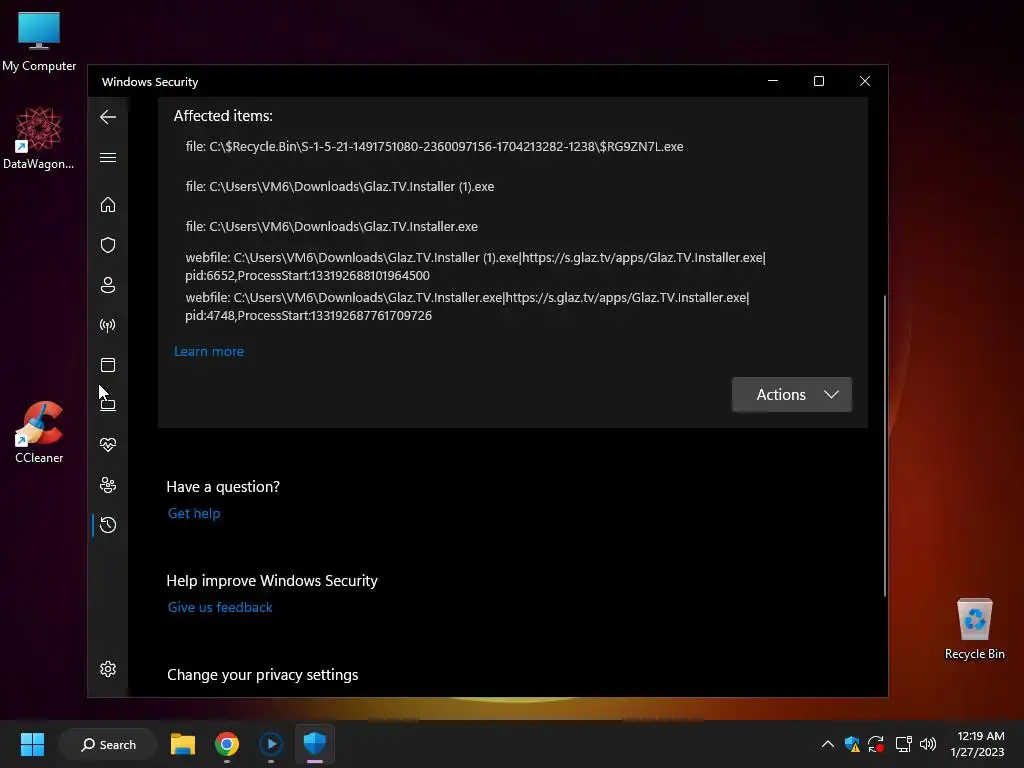Select webfile entry with pid:6652

tap(475, 266)
